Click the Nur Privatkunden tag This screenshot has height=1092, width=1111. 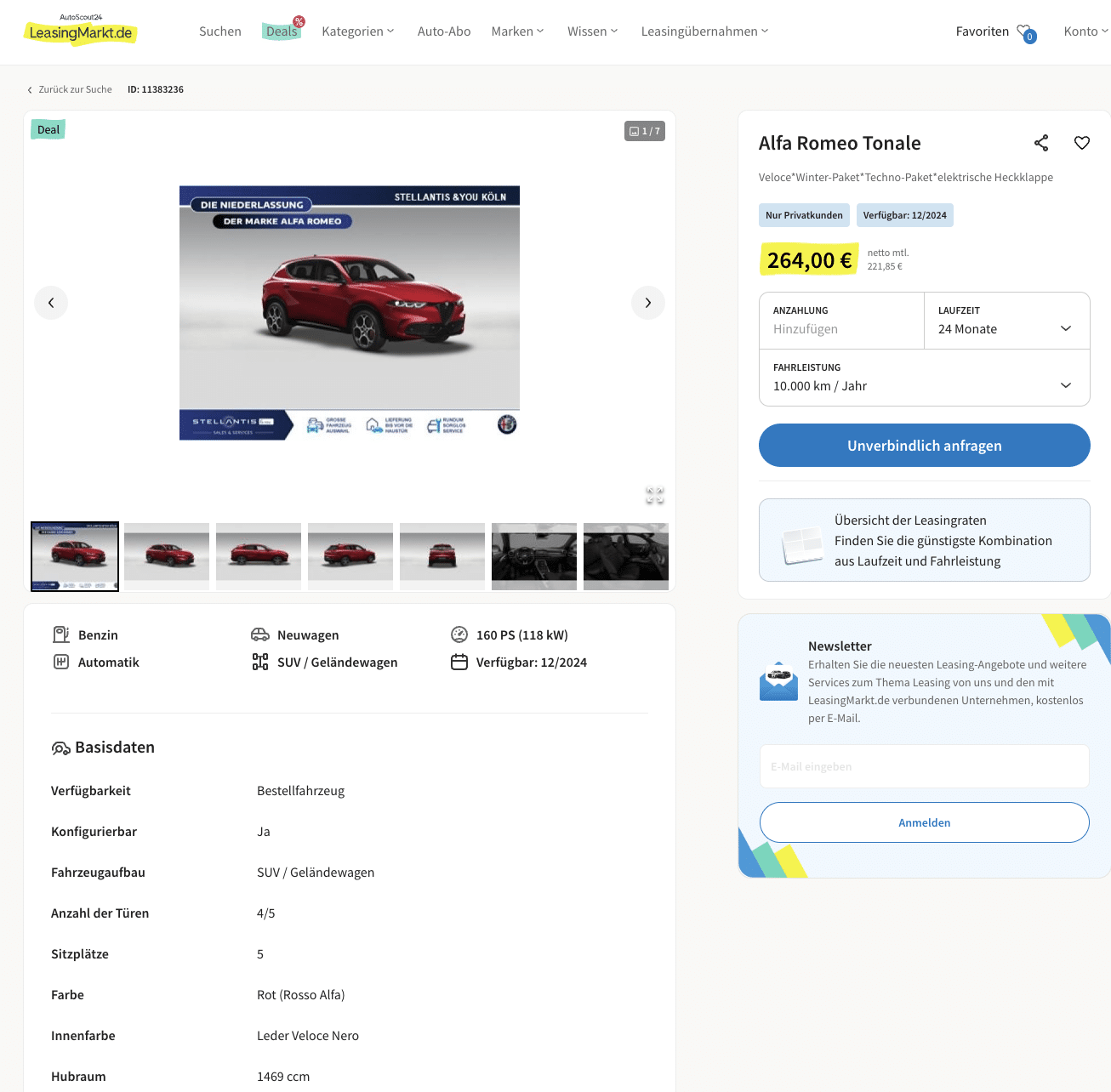804,215
